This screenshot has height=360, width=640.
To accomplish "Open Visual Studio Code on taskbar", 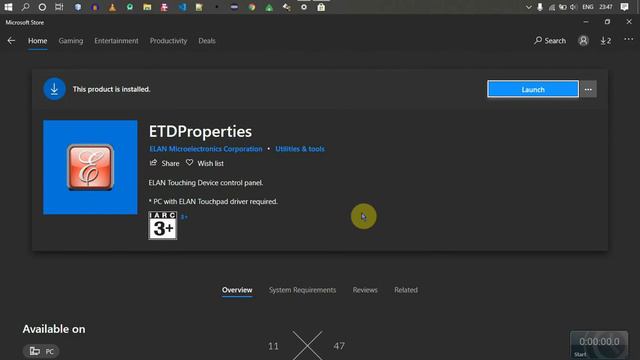I will (x=182, y=7).
